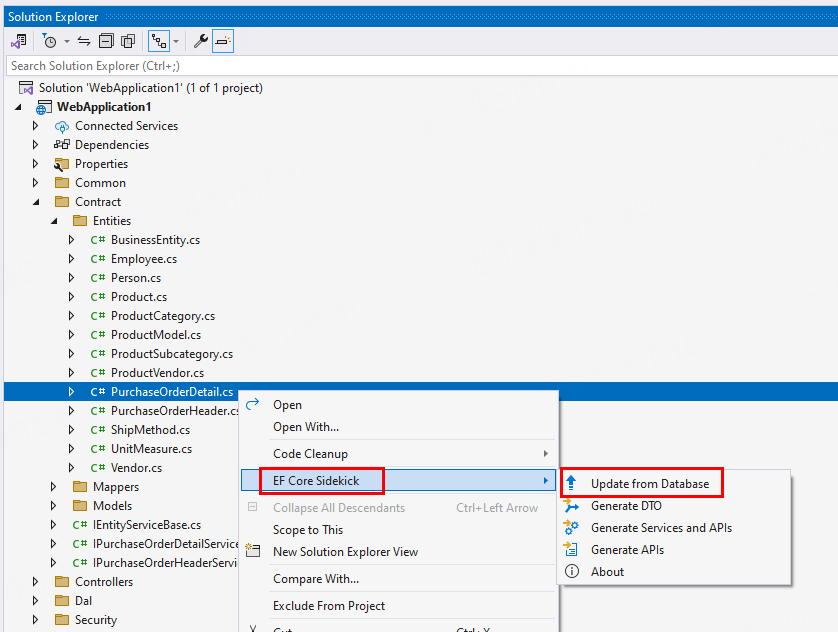Toggle the Preview Selected Items button
Screen dimensions: 838x632
pyautogui.click(x=223, y=41)
